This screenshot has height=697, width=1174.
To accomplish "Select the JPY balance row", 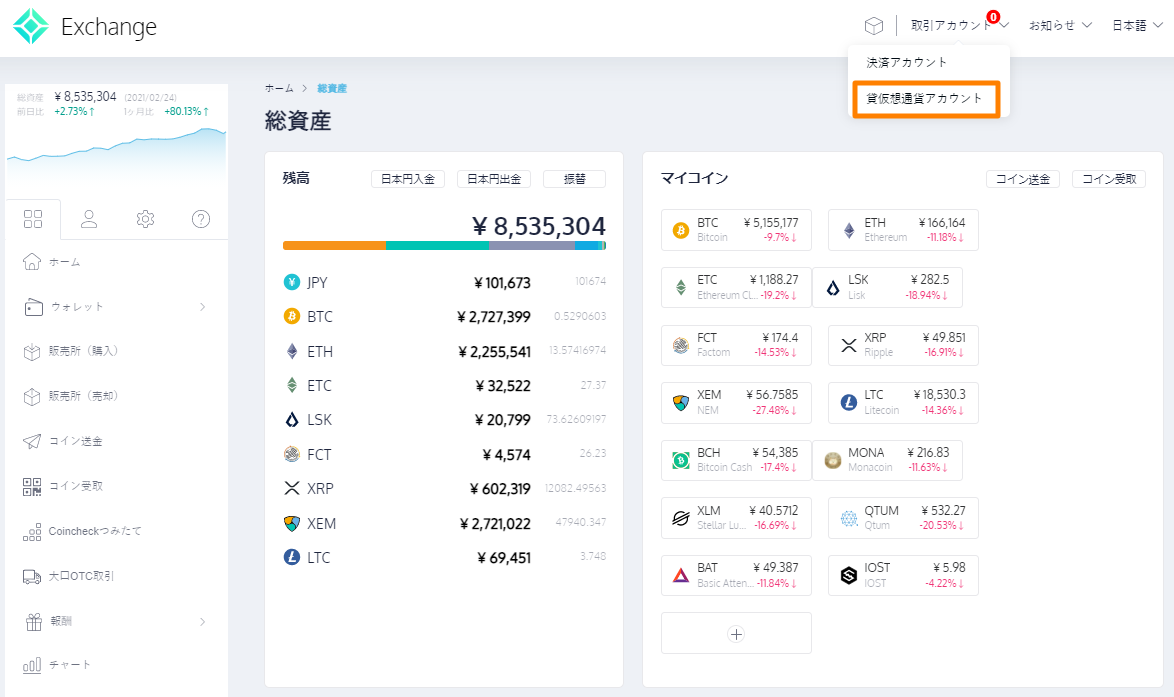I will (x=444, y=282).
